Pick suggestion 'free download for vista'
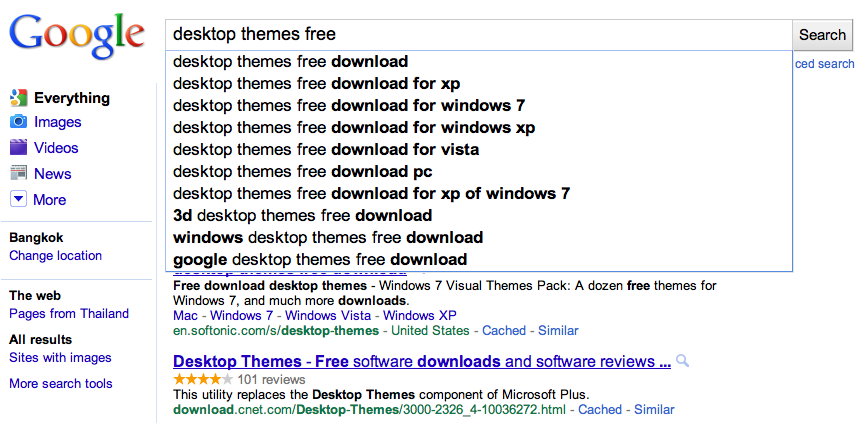 click(x=479, y=150)
